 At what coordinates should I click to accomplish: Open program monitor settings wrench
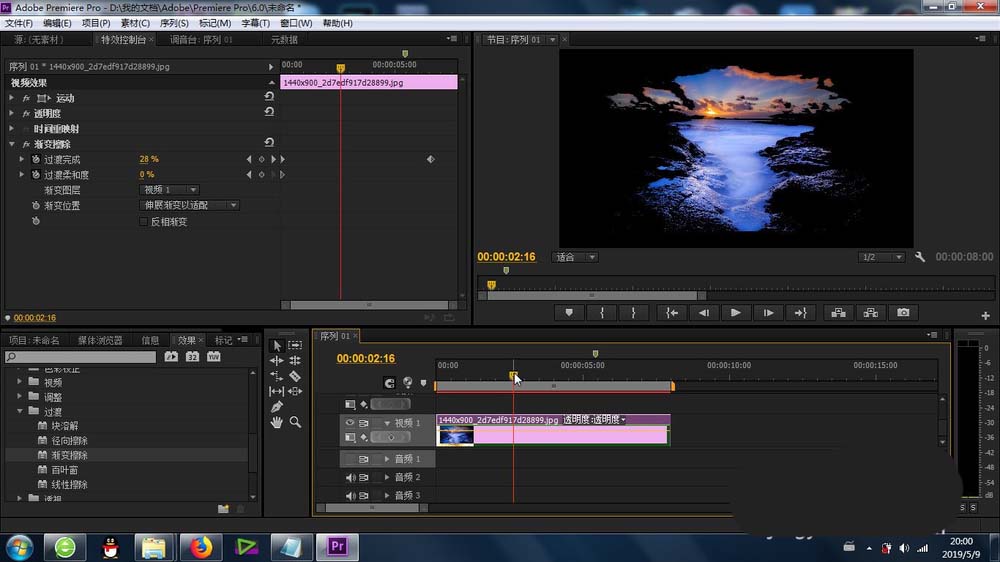click(920, 257)
